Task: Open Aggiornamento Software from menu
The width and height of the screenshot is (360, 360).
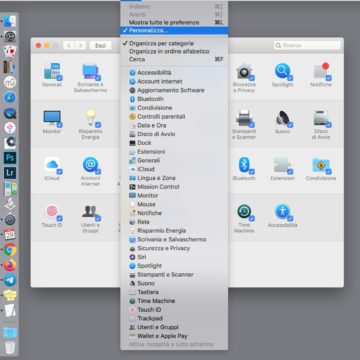Action: point(174,90)
